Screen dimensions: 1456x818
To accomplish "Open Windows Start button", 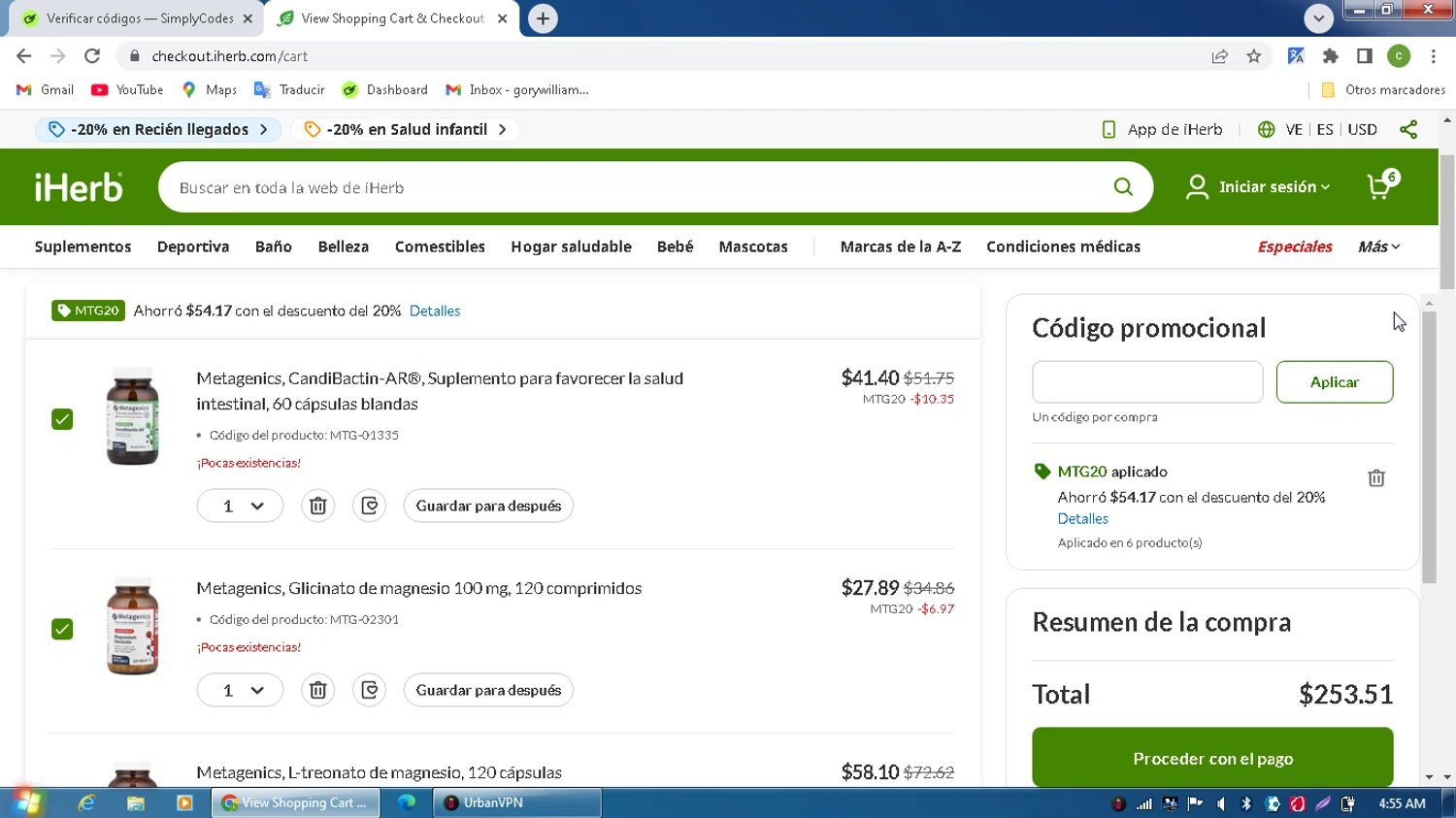I will [x=26, y=802].
